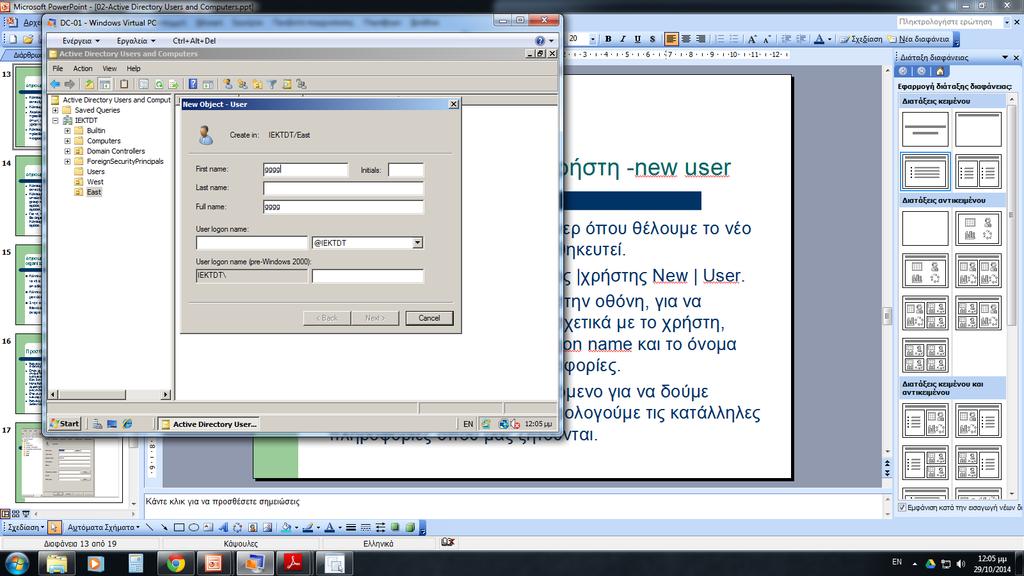Click the text Shadow button in PowerPoint

click(x=652, y=39)
